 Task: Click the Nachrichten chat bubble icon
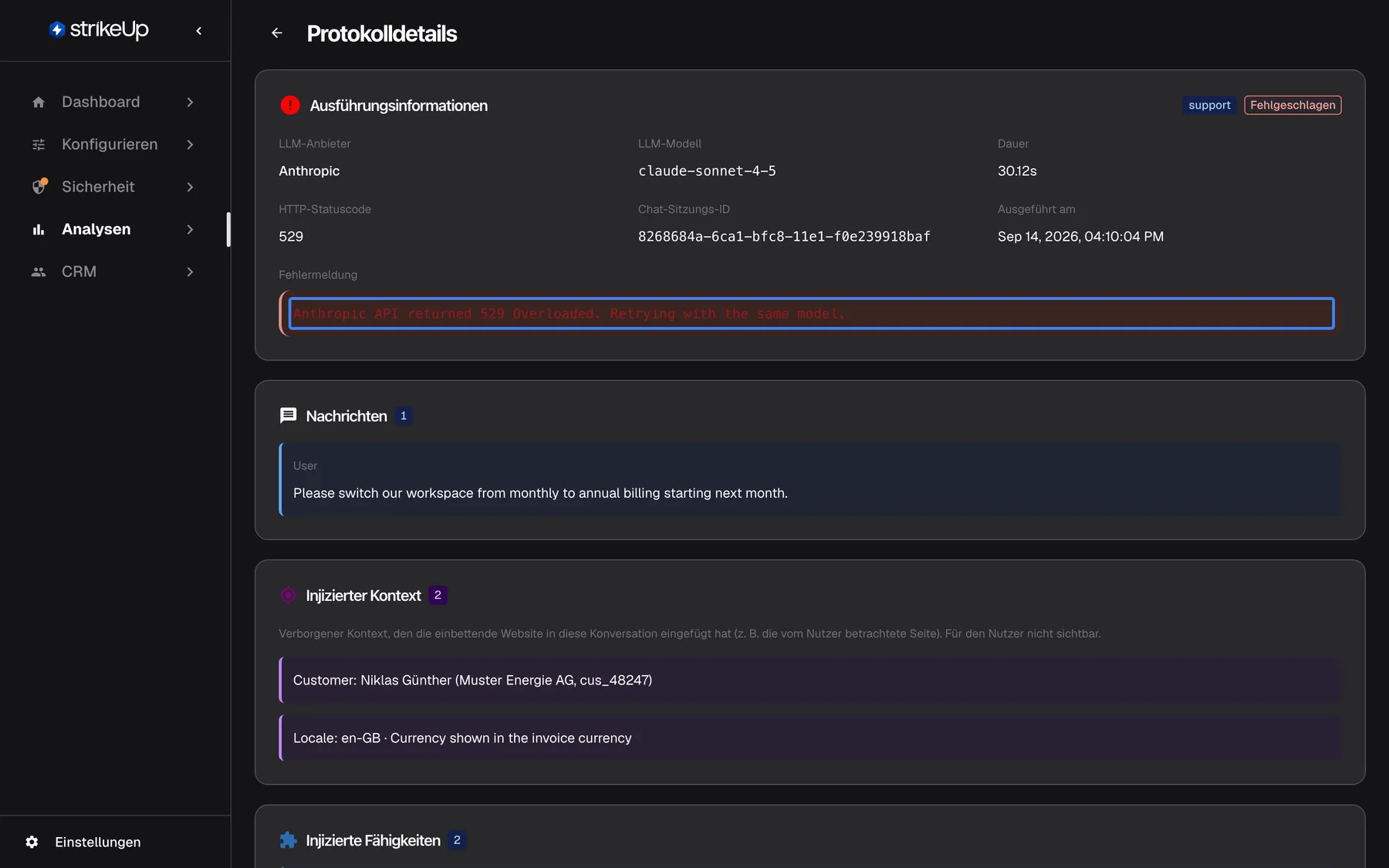288,416
